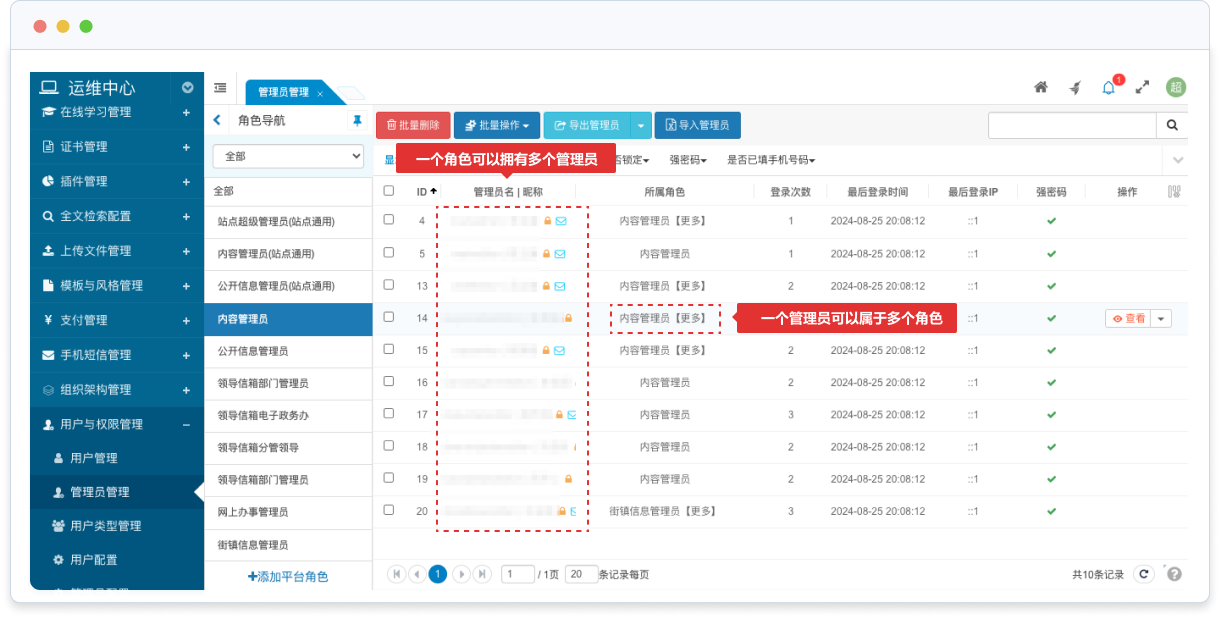This screenshot has width=1220, height=619.
Task: Switch to the 管理员管理 tab
Action: click(284, 92)
